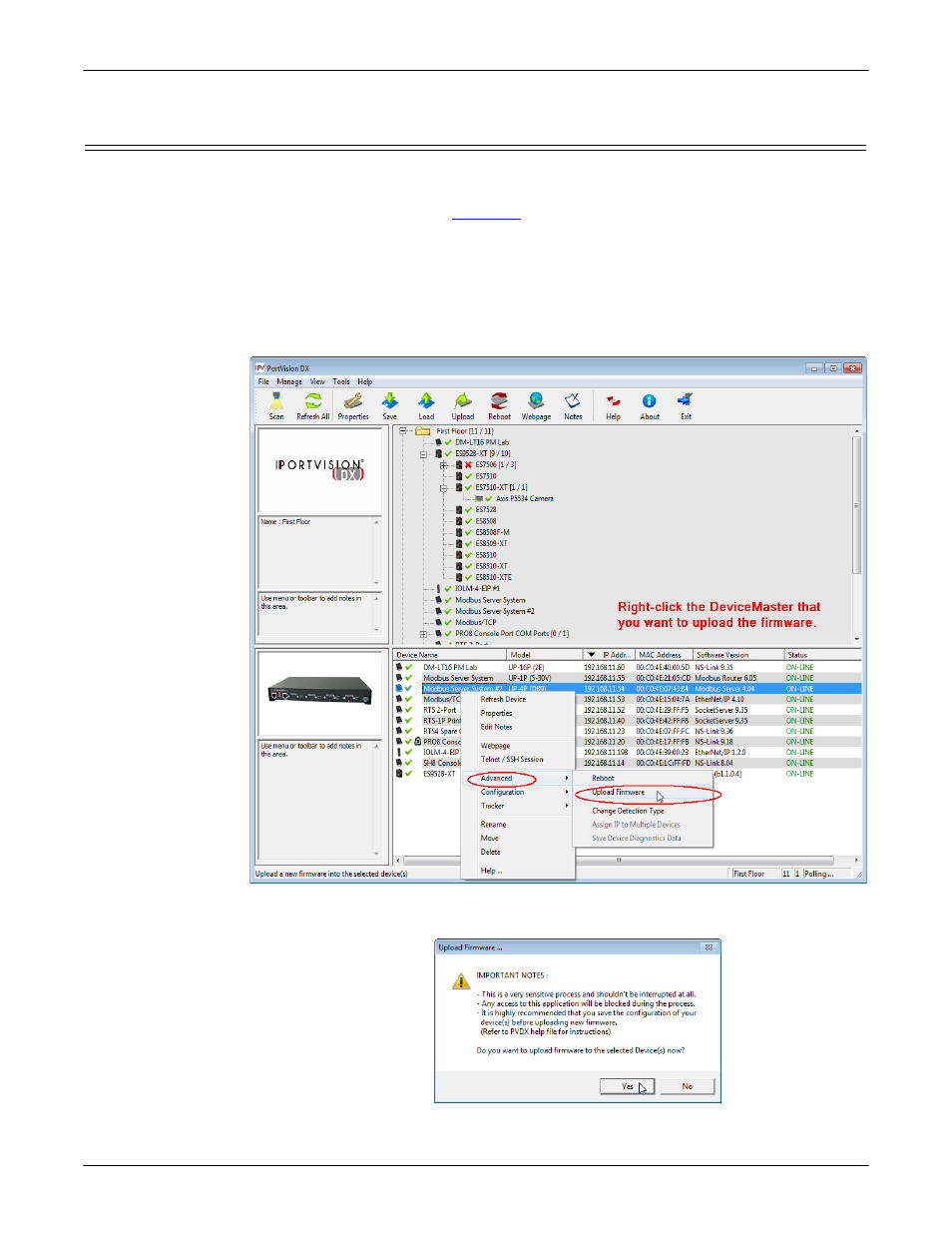Viewport: 952px width, 1233px height.
Task: Close the Upload Firmware dialog
Action: (709, 947)
